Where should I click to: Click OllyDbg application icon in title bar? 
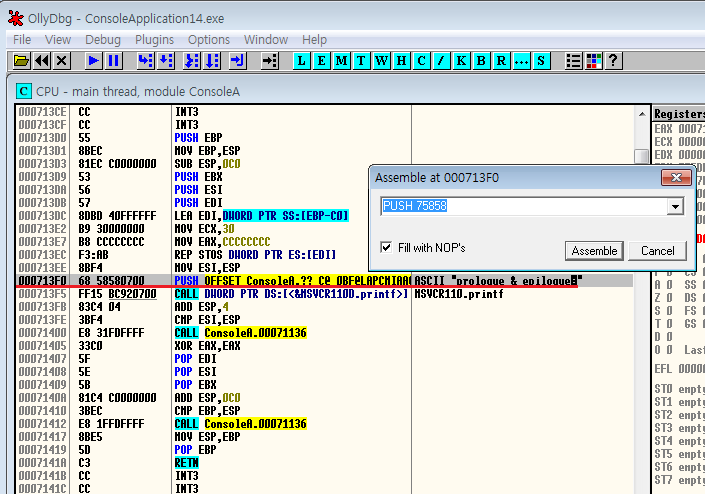(16, 18)
